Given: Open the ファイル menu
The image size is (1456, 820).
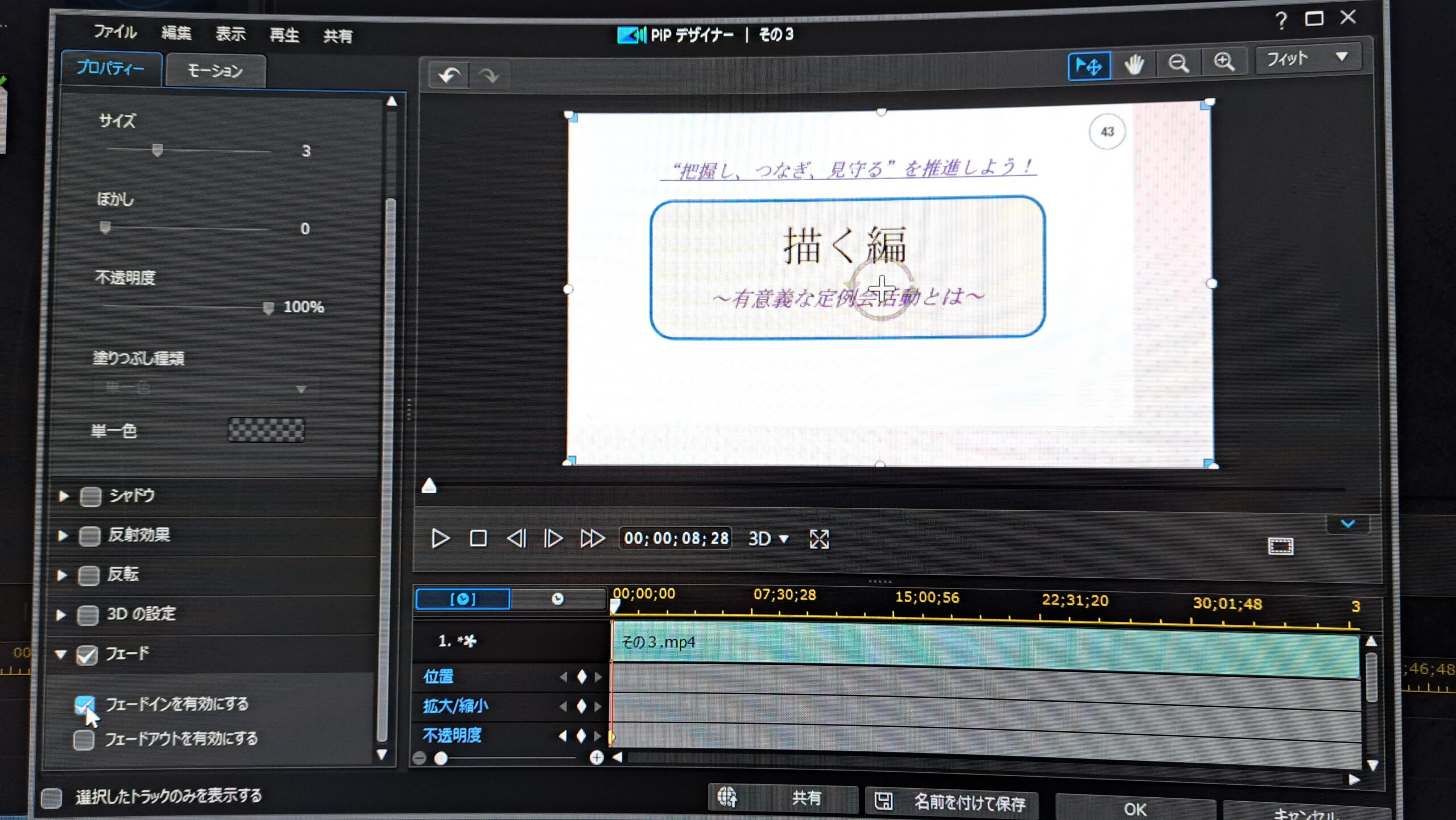Looking at the screenshot, I should click(x=115, y=31).
